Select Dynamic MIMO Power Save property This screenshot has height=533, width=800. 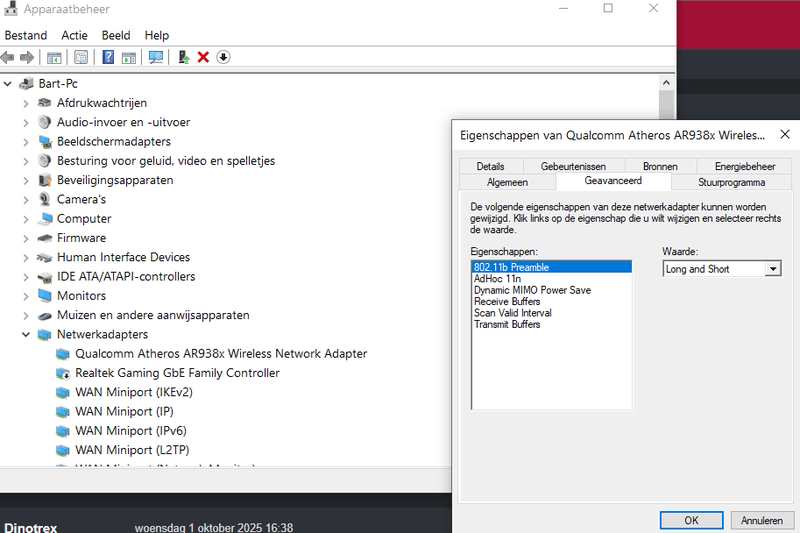point(552,290)
